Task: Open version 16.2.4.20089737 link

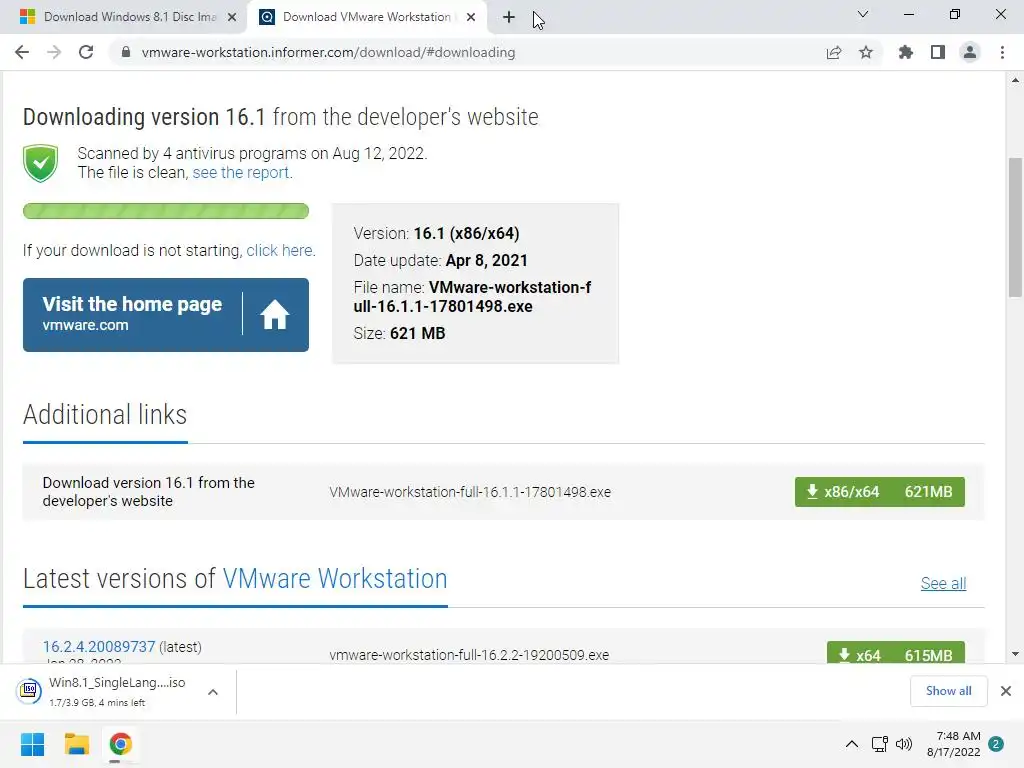Action: (x=99, y=647)
